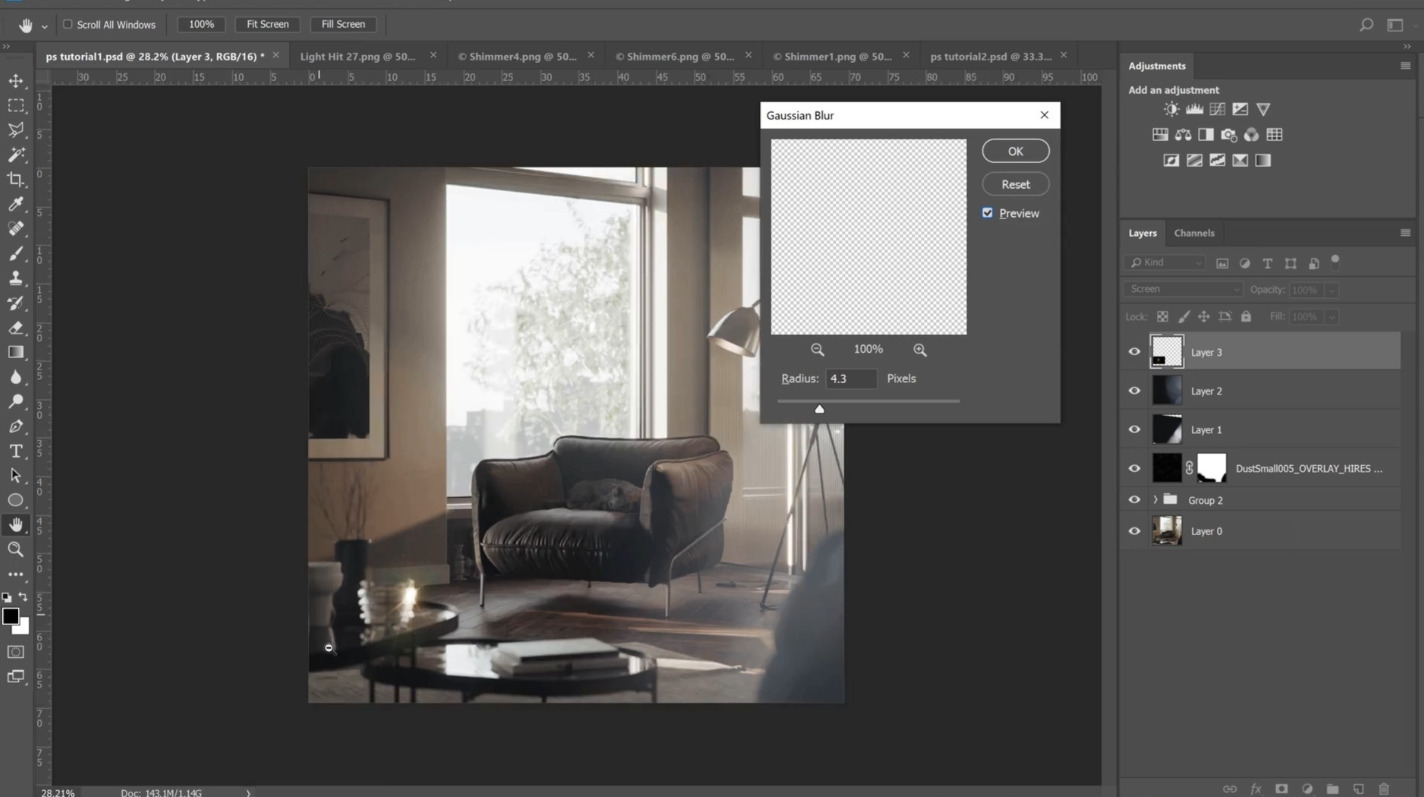The image size is (1424, 797).
Task: Enable Scroll All Windows checkbox
Action: pos(68,24)
